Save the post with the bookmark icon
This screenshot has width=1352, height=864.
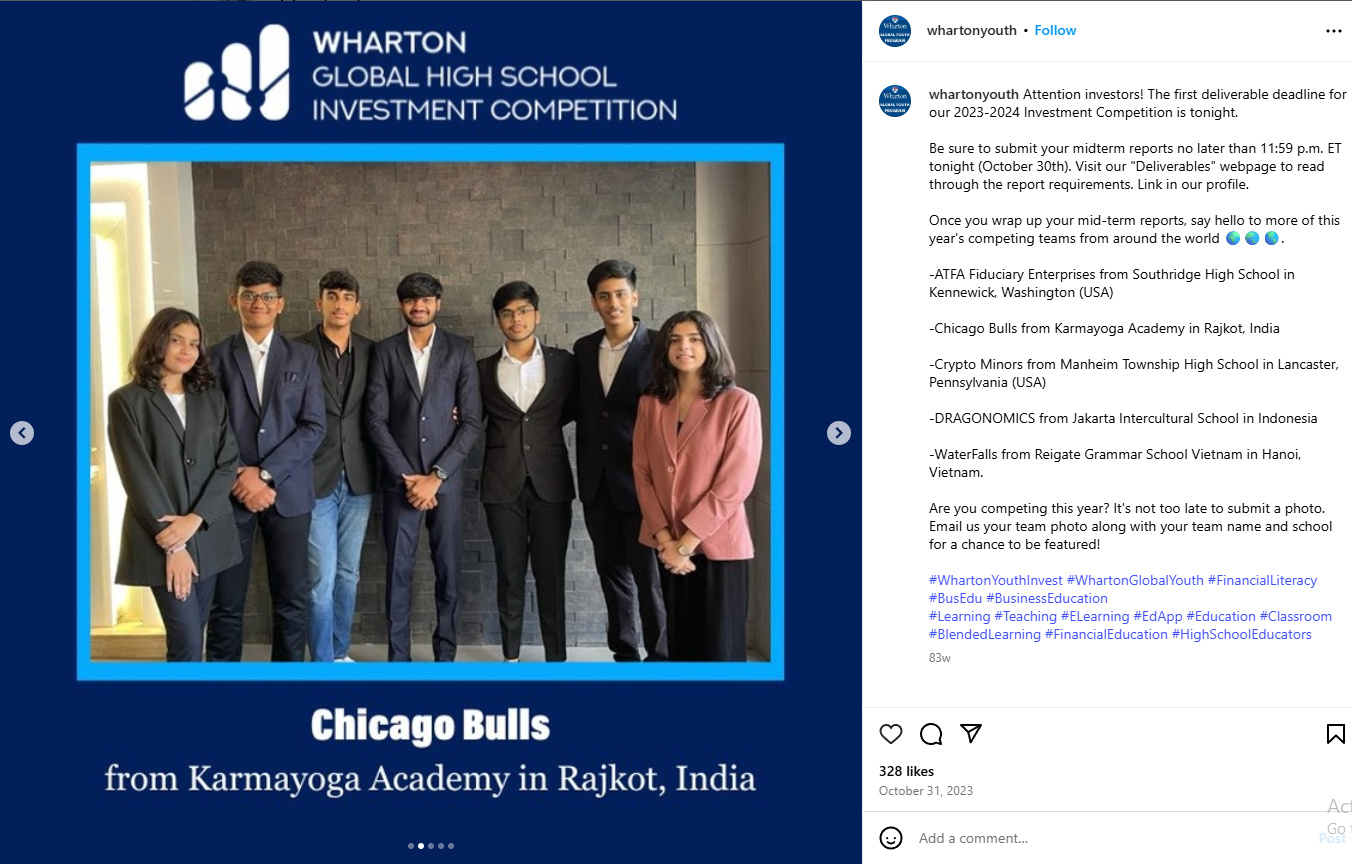[x=1335, y=734]
